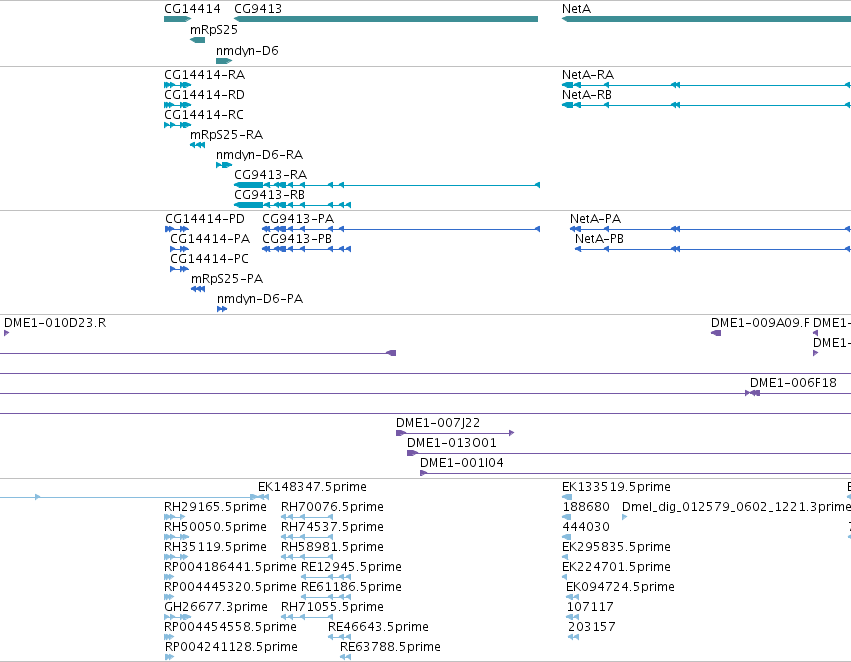Select the NetA-RA transcript label

(x=588, y=75)
